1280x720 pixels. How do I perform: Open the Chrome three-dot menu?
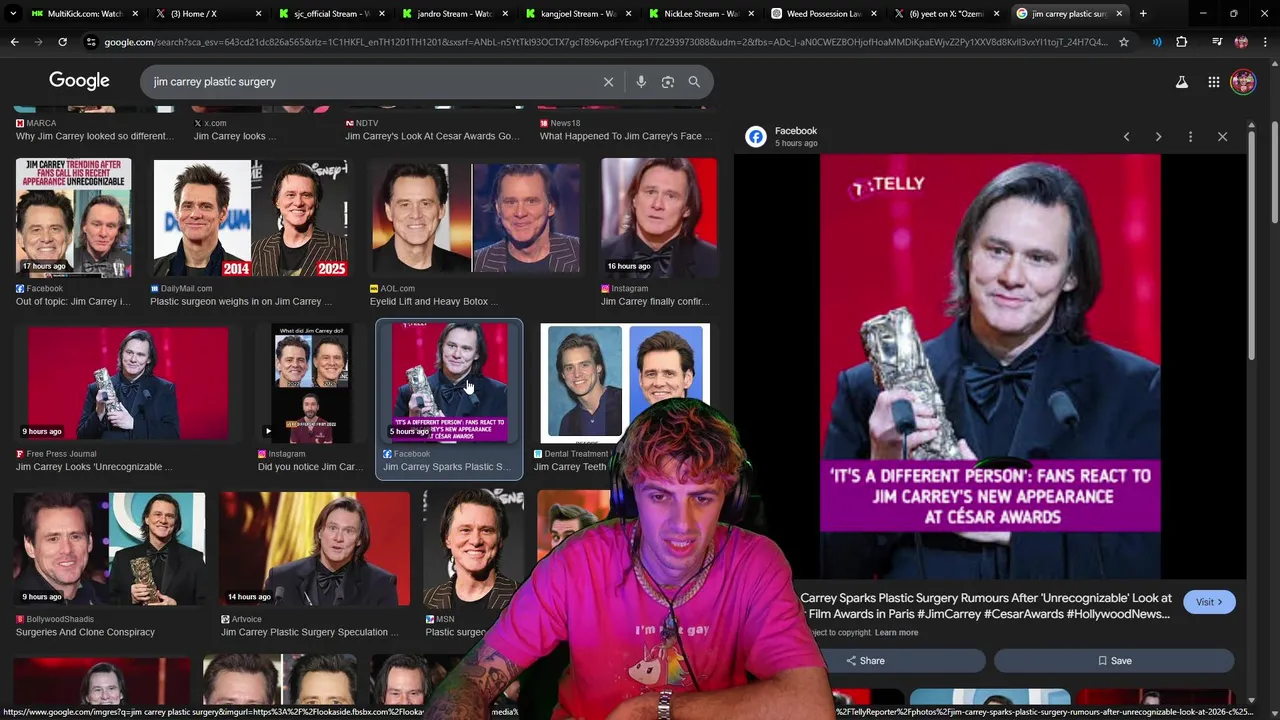1265,42
